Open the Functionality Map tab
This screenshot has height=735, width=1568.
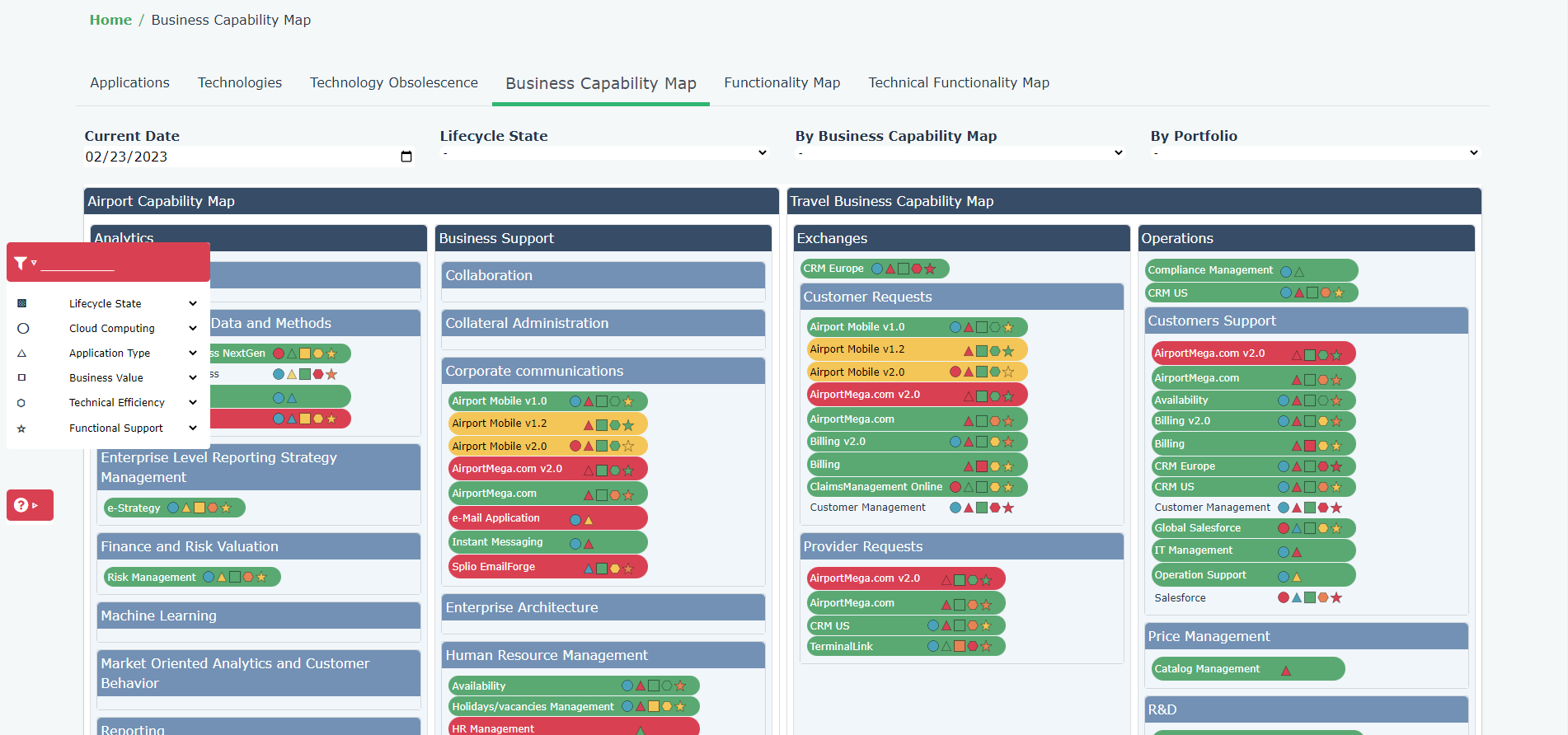coord(782,82)
